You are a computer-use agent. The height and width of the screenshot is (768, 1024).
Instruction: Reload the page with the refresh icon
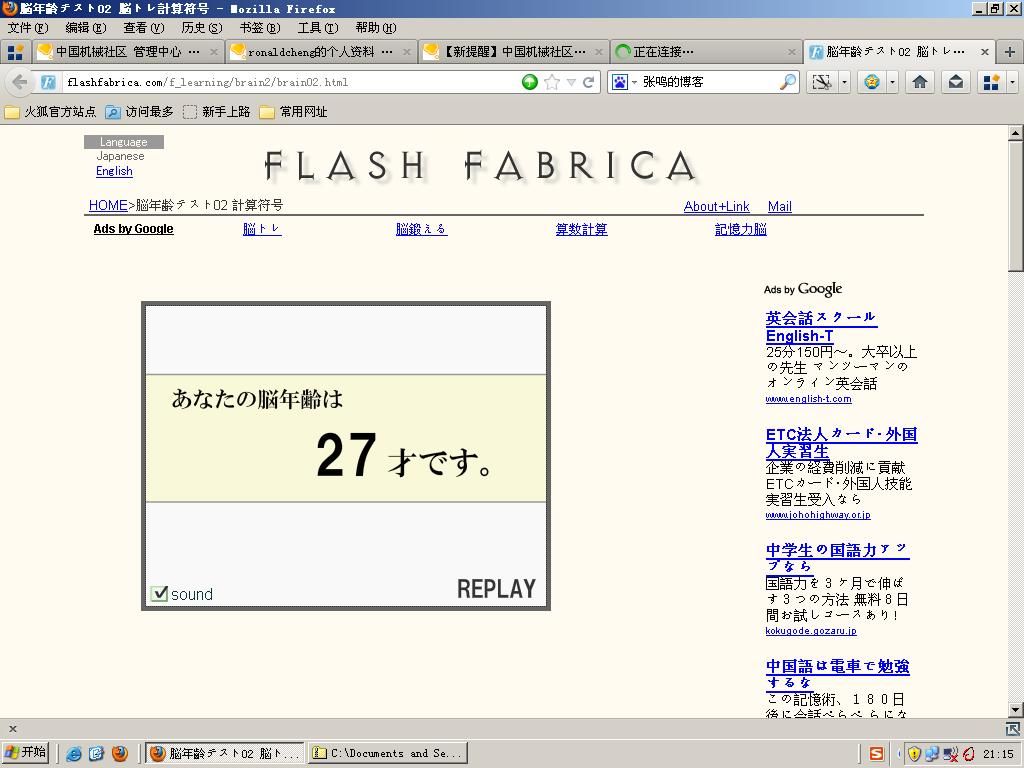tap(588, 82)
